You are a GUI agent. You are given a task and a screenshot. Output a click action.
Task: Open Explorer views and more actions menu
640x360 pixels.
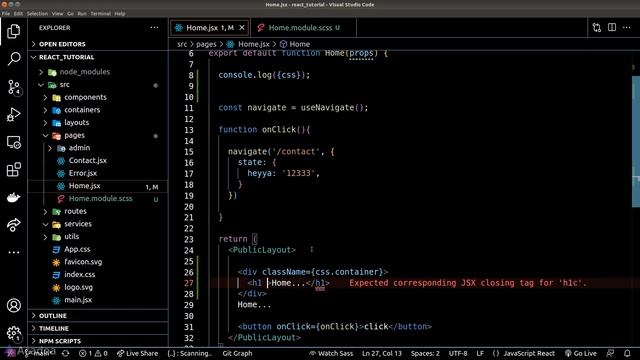click(x=154, y=28)
